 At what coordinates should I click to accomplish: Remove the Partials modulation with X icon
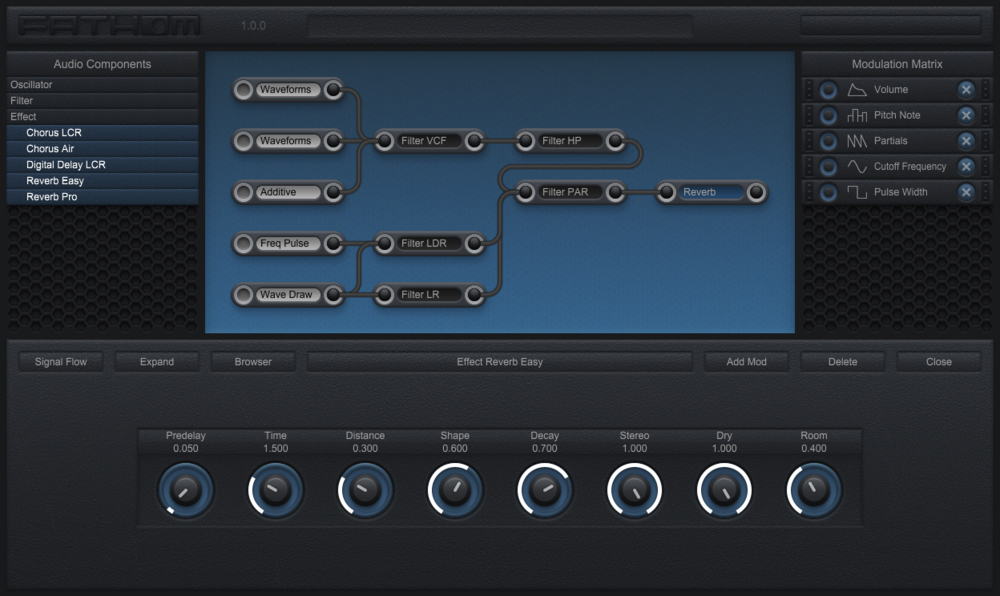click(x=966, y=141)
